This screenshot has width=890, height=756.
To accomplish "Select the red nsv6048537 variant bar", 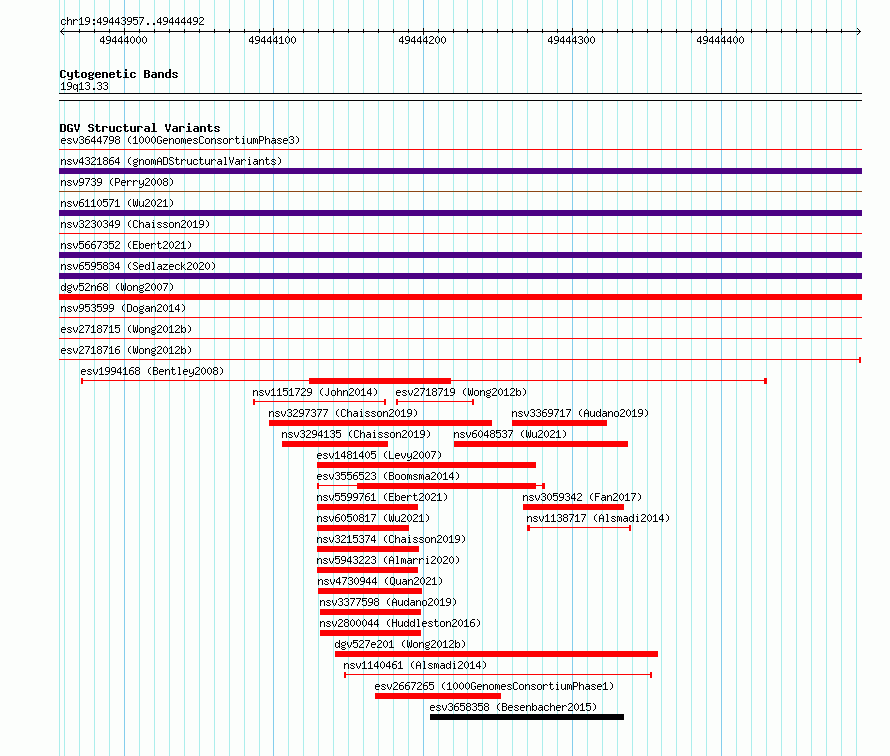I will 541,444.
